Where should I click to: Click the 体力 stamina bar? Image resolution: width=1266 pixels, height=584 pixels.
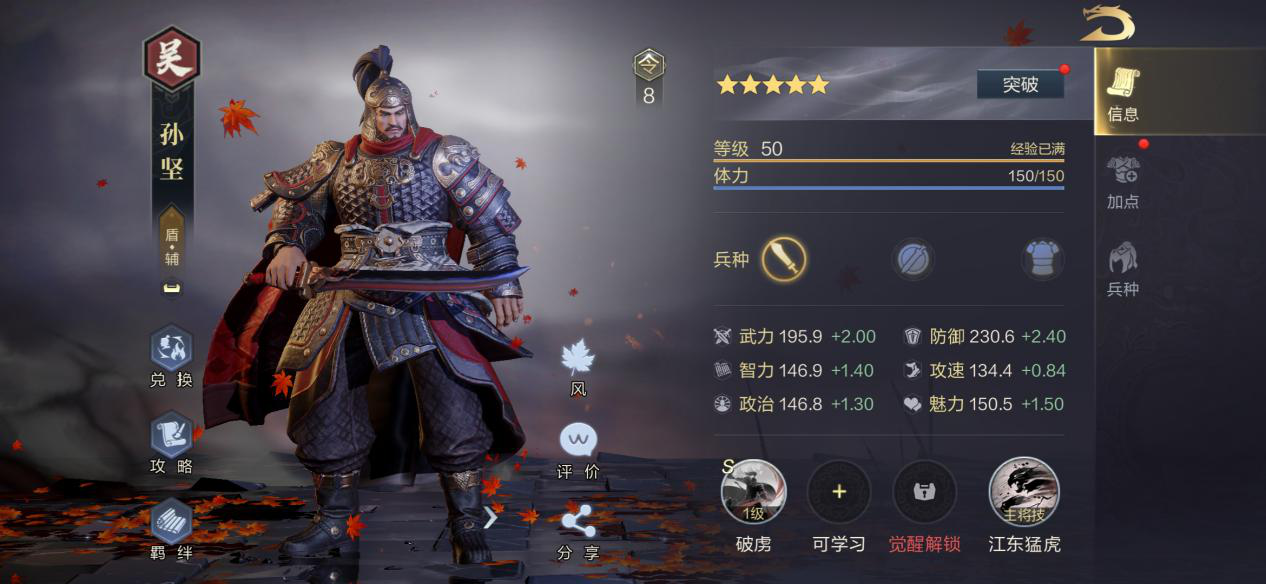coord(889,177)
